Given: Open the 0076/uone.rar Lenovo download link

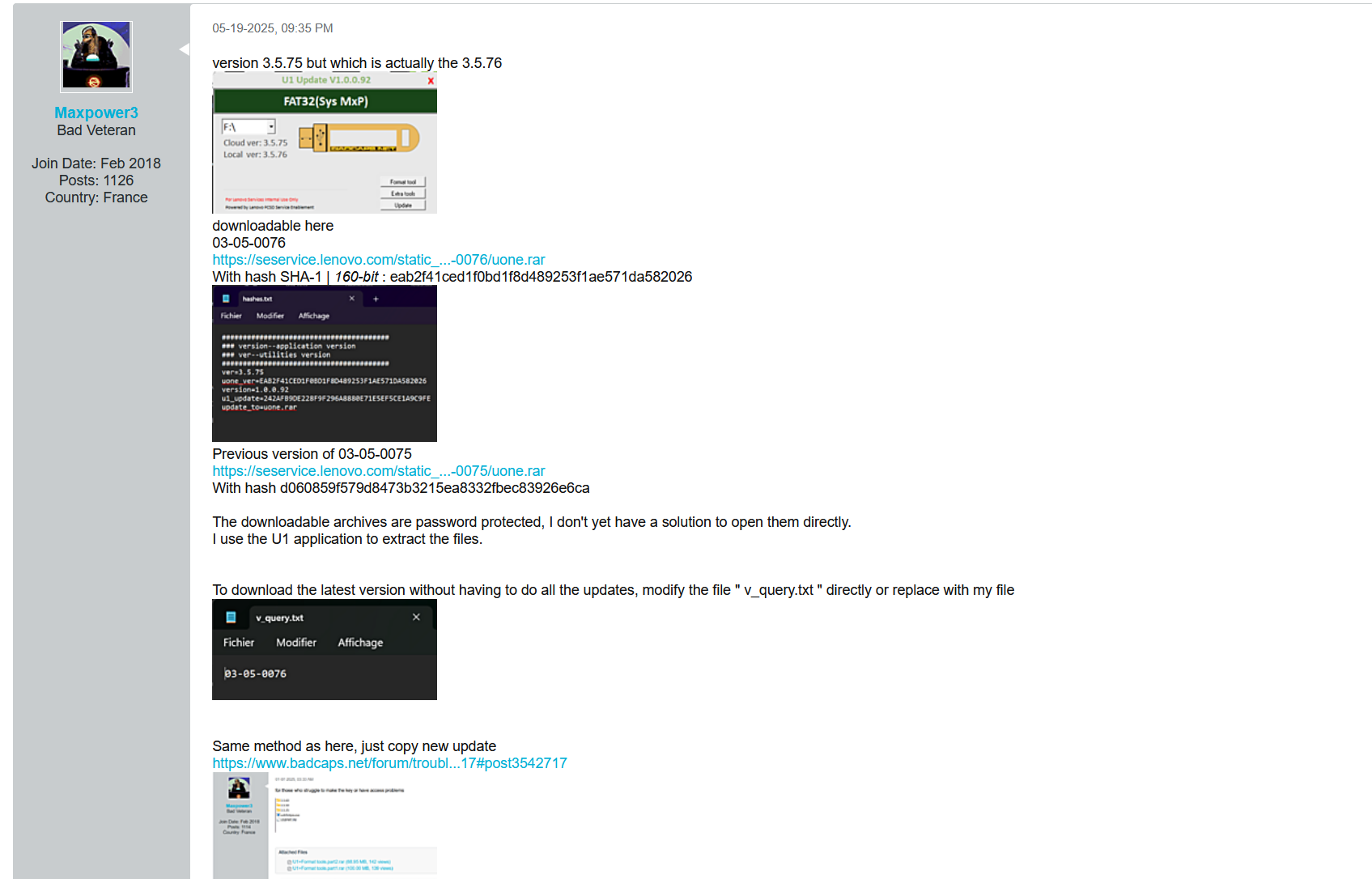Looking at the screenshot, I should 379,260.
